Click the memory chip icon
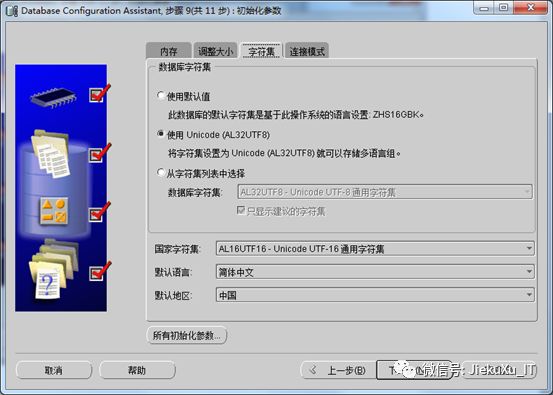 pos(54,98)
